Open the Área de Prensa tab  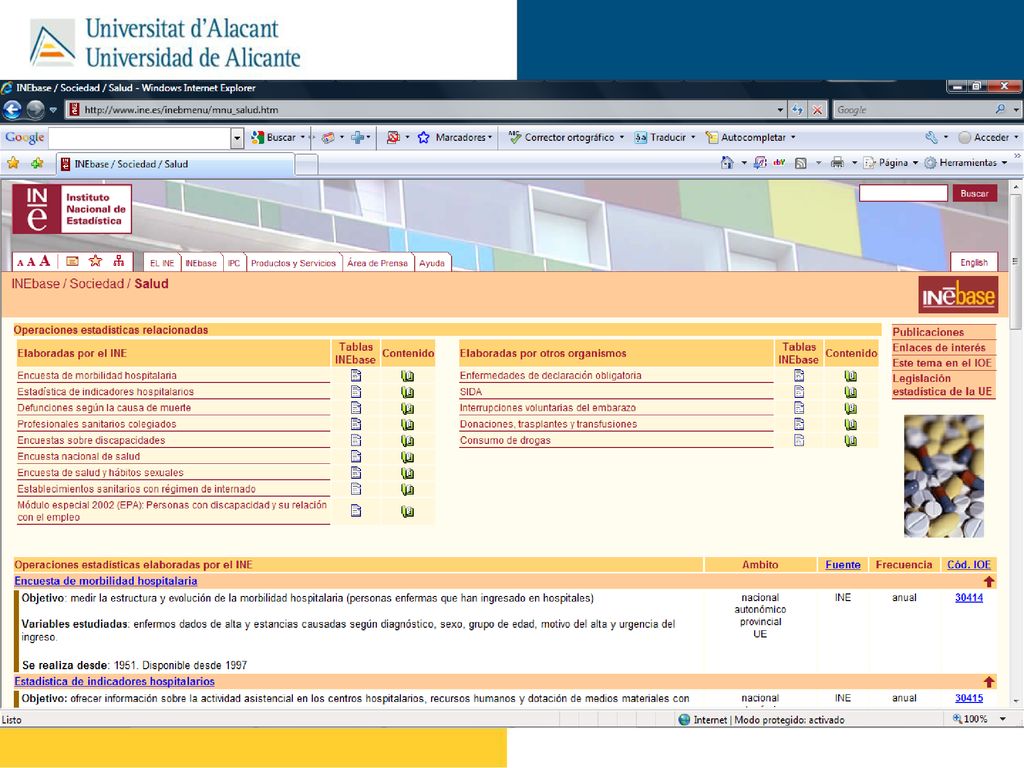(x=377, y=263)
